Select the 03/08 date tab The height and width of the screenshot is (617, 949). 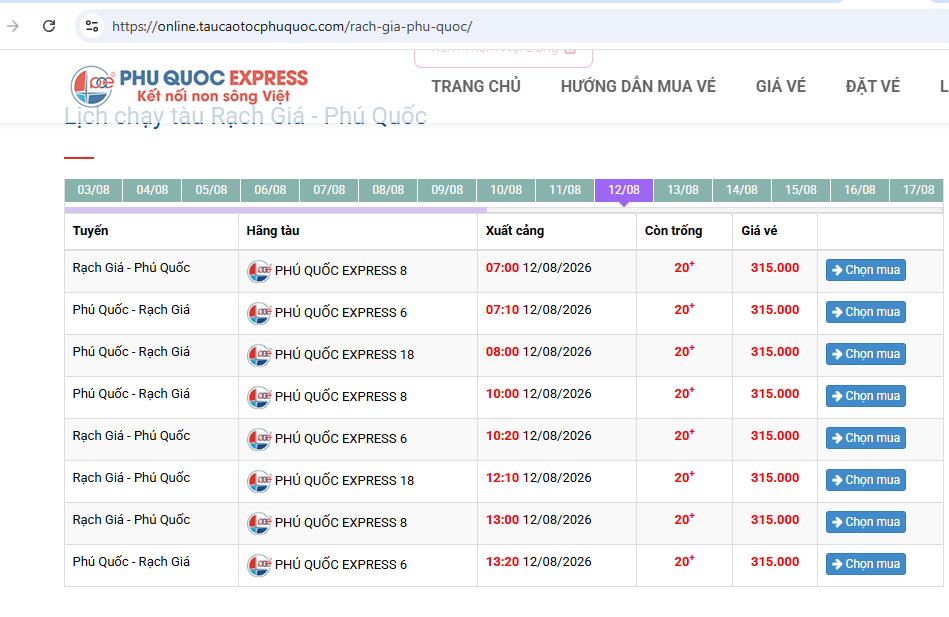pyautogui.click(x=93, y=190)
